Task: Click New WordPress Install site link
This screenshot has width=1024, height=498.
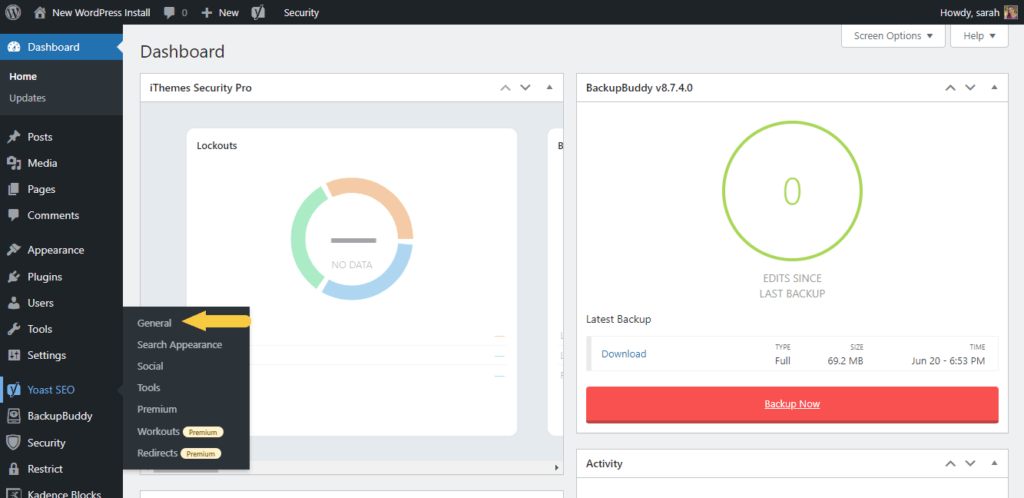Action: coord(101,12)
